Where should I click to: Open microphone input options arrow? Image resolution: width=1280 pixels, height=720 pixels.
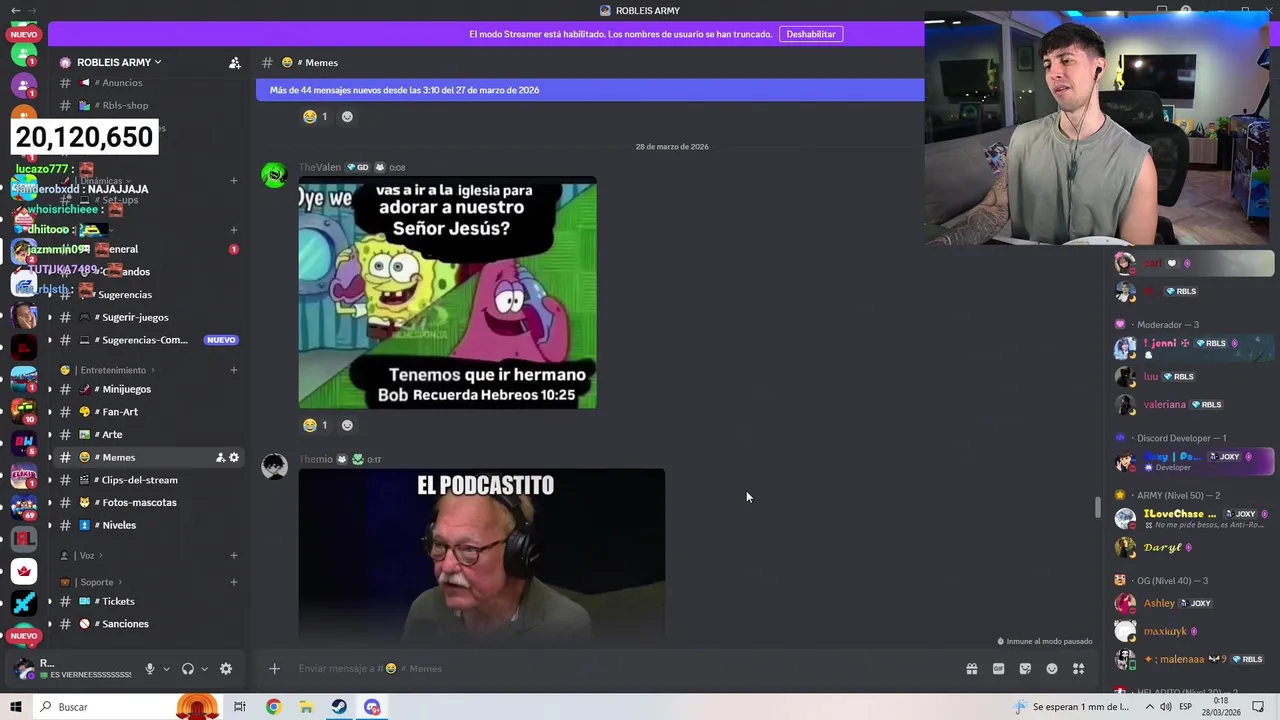[166, 669]
